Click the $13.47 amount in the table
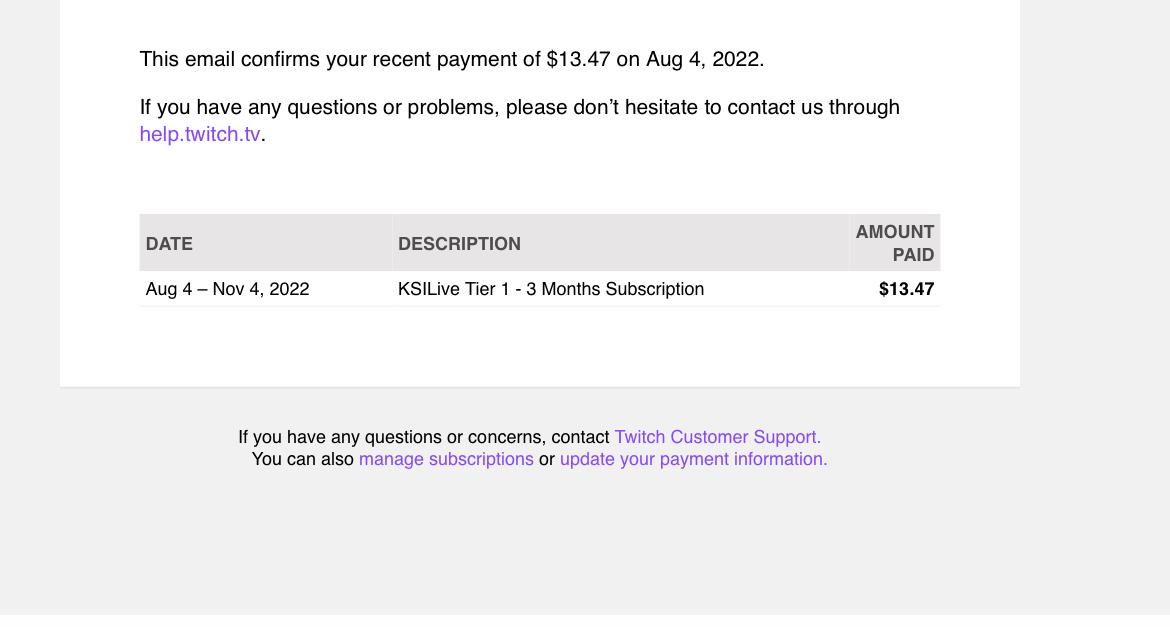 (x=906, y=289)
